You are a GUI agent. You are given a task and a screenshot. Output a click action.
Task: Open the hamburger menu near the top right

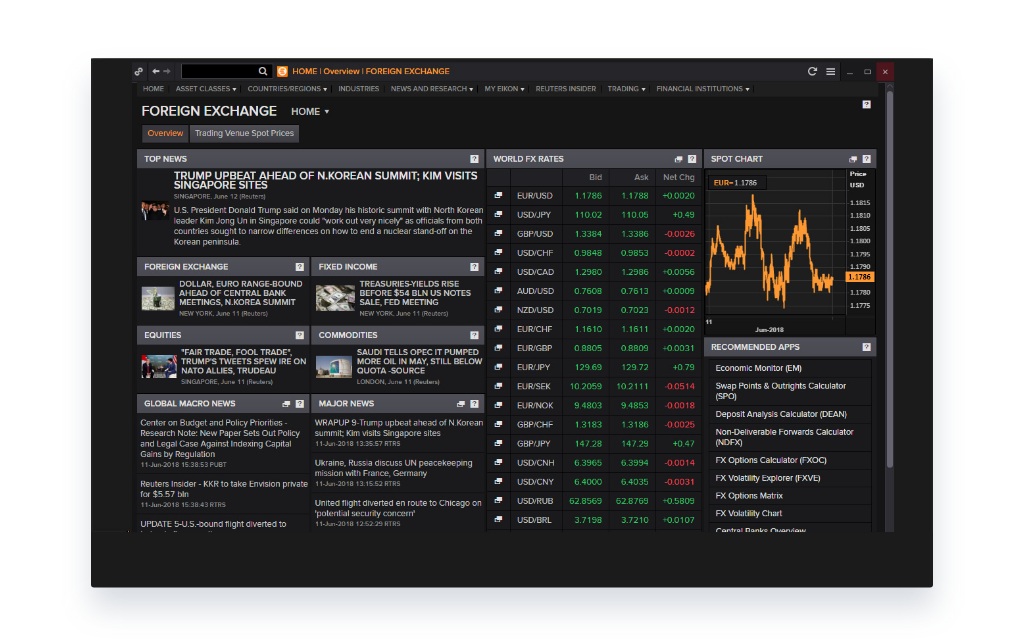coord(831,71)
